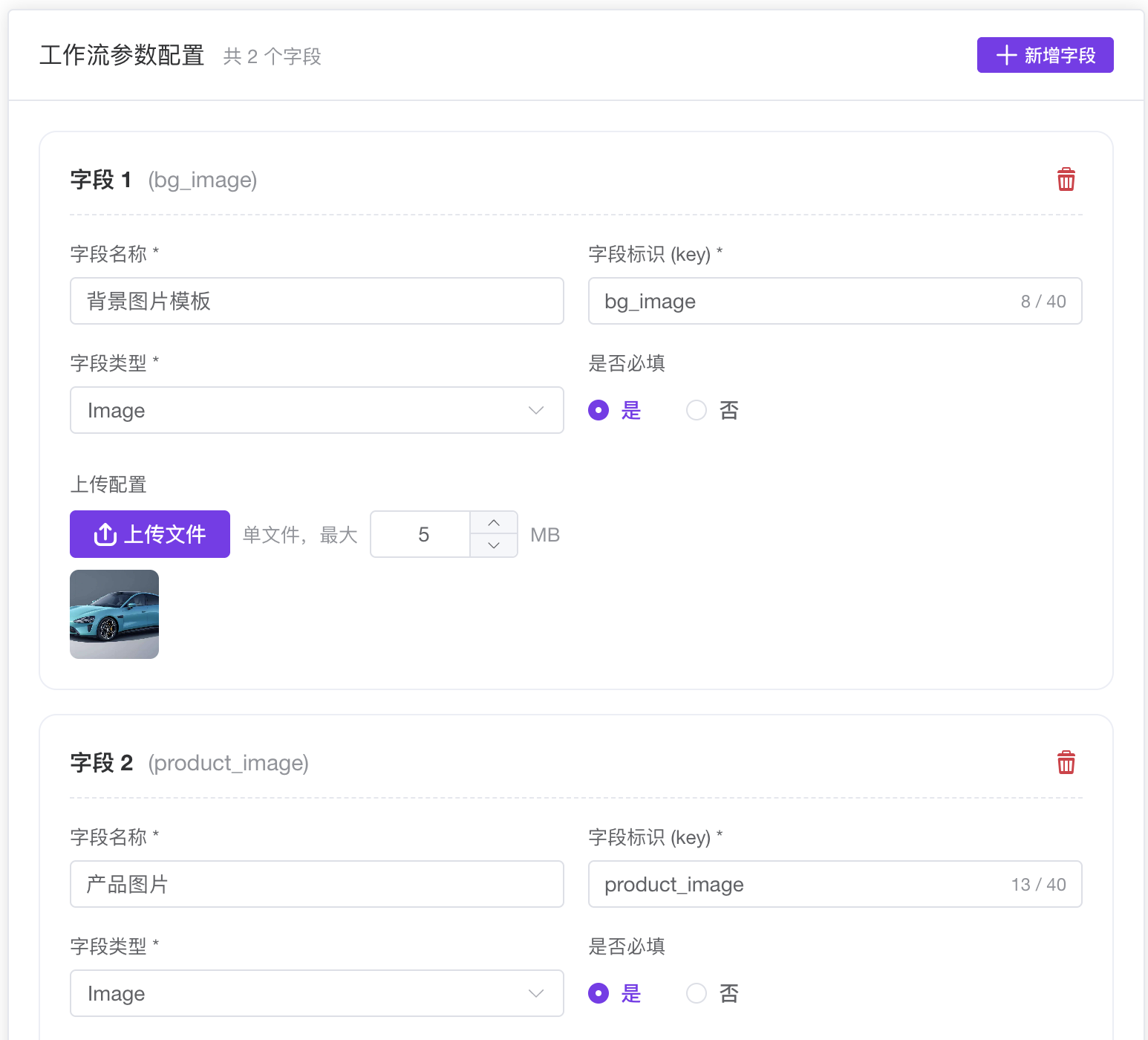Open the 字段类型 dropdown for bg_image

(316, 410)
